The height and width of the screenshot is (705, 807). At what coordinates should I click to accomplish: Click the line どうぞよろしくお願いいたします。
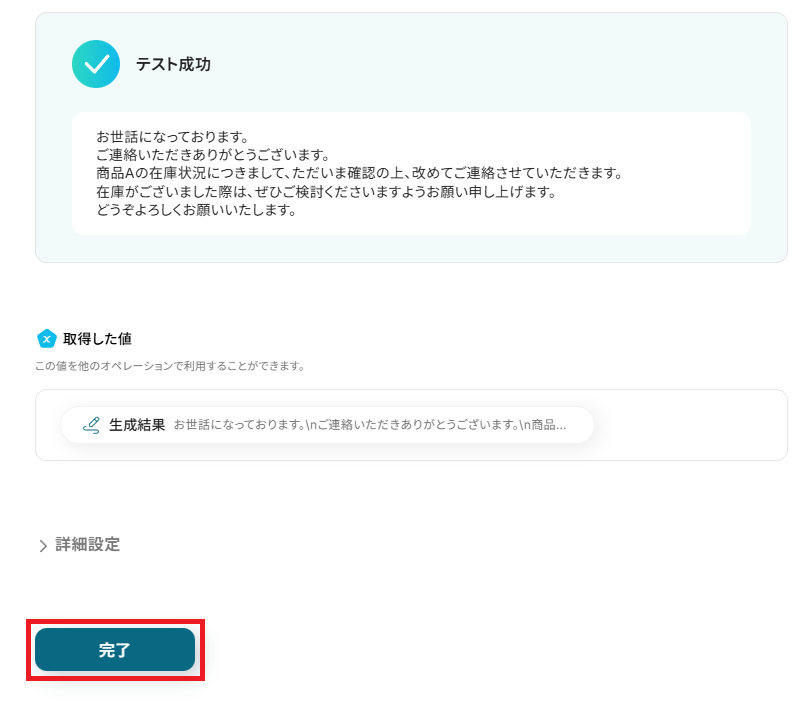pyautogui.click(x=196, y=211)
